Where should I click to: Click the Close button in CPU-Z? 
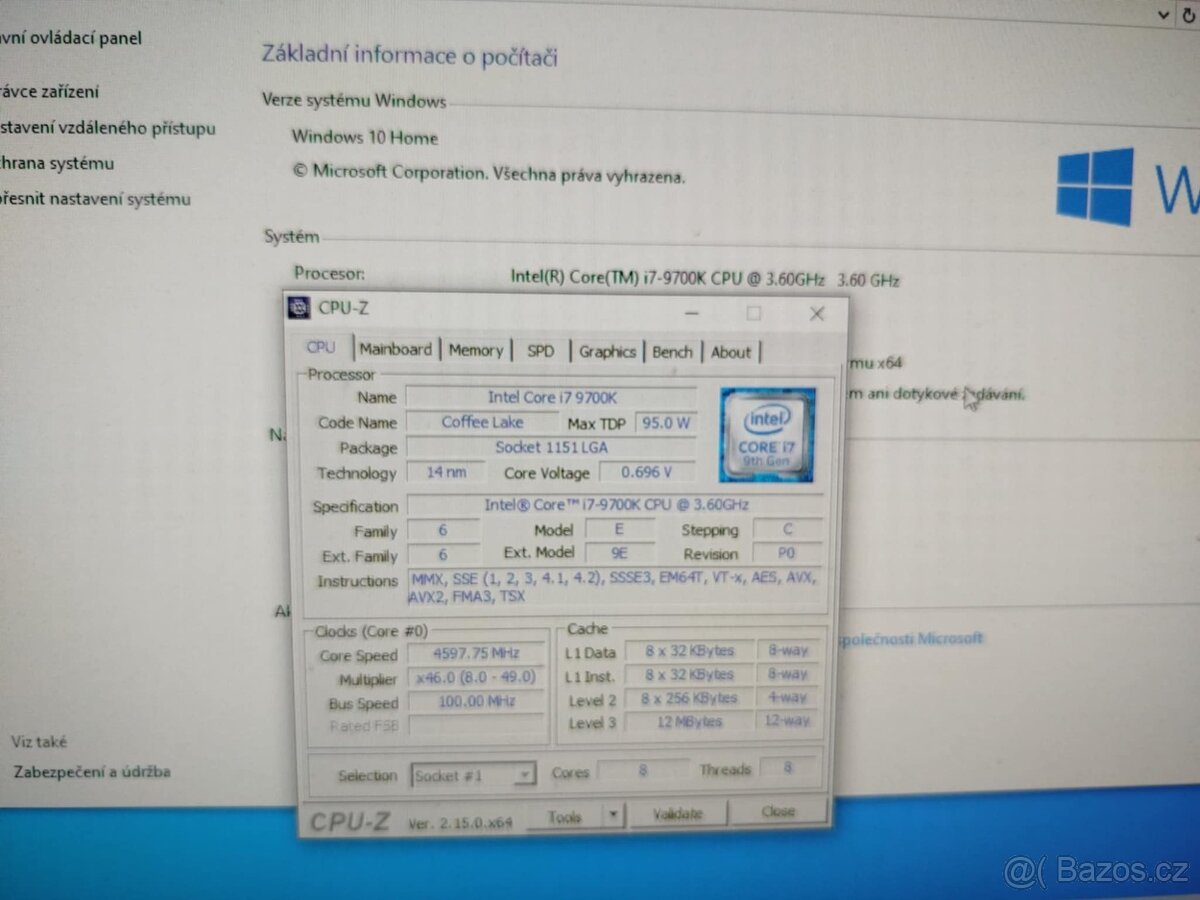(778, 812)
